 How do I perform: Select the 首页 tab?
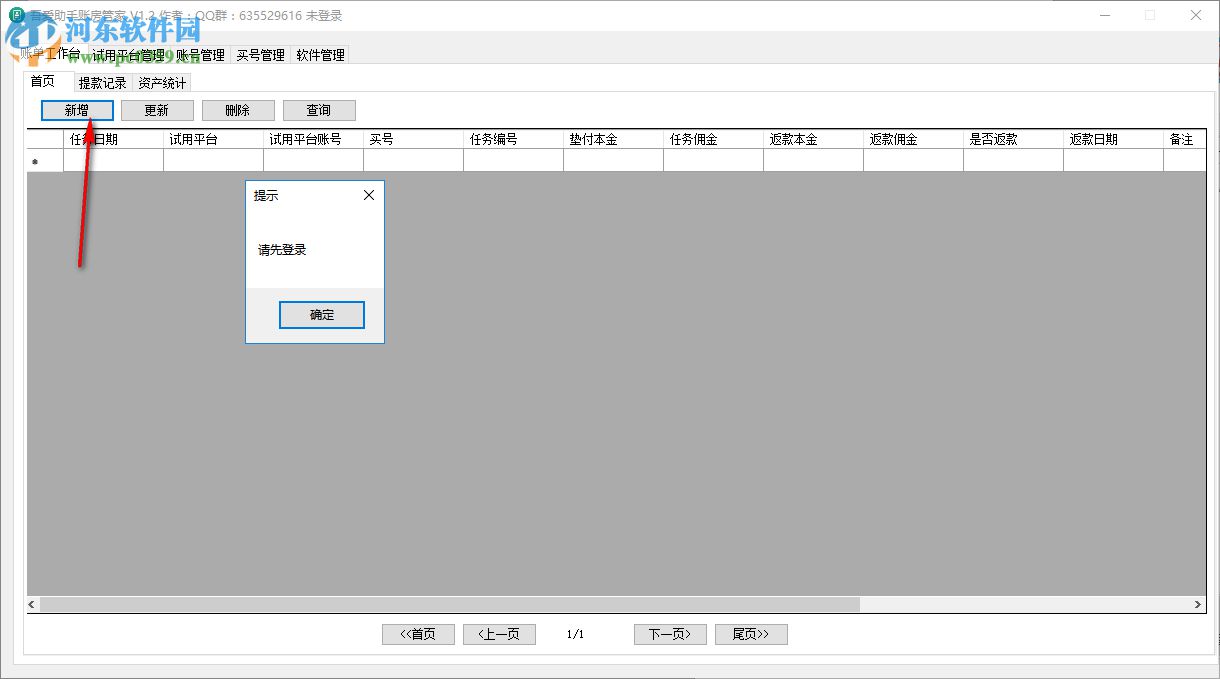coord(45,81)
